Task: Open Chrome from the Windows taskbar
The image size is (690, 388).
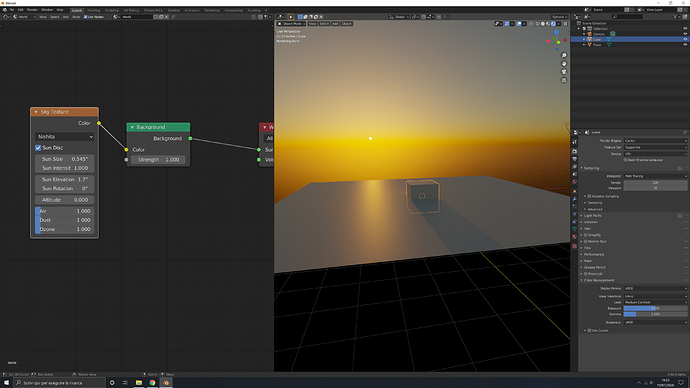Action: 152,383
